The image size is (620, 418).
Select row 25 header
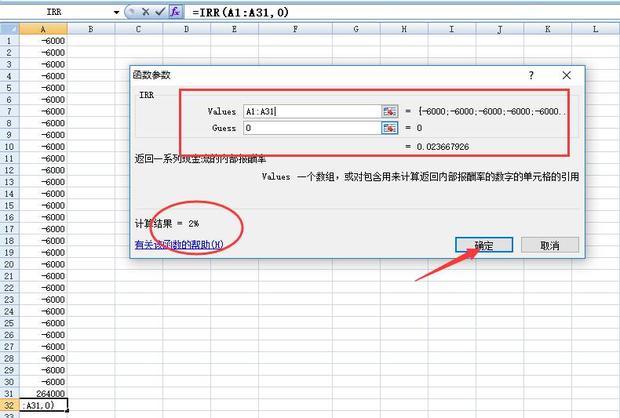9,323
